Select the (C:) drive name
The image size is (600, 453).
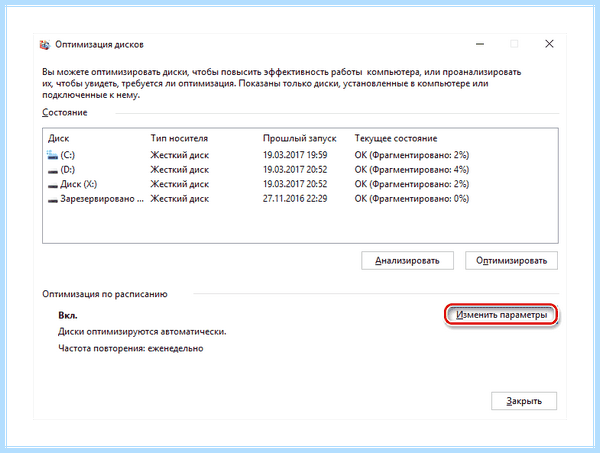67,155
